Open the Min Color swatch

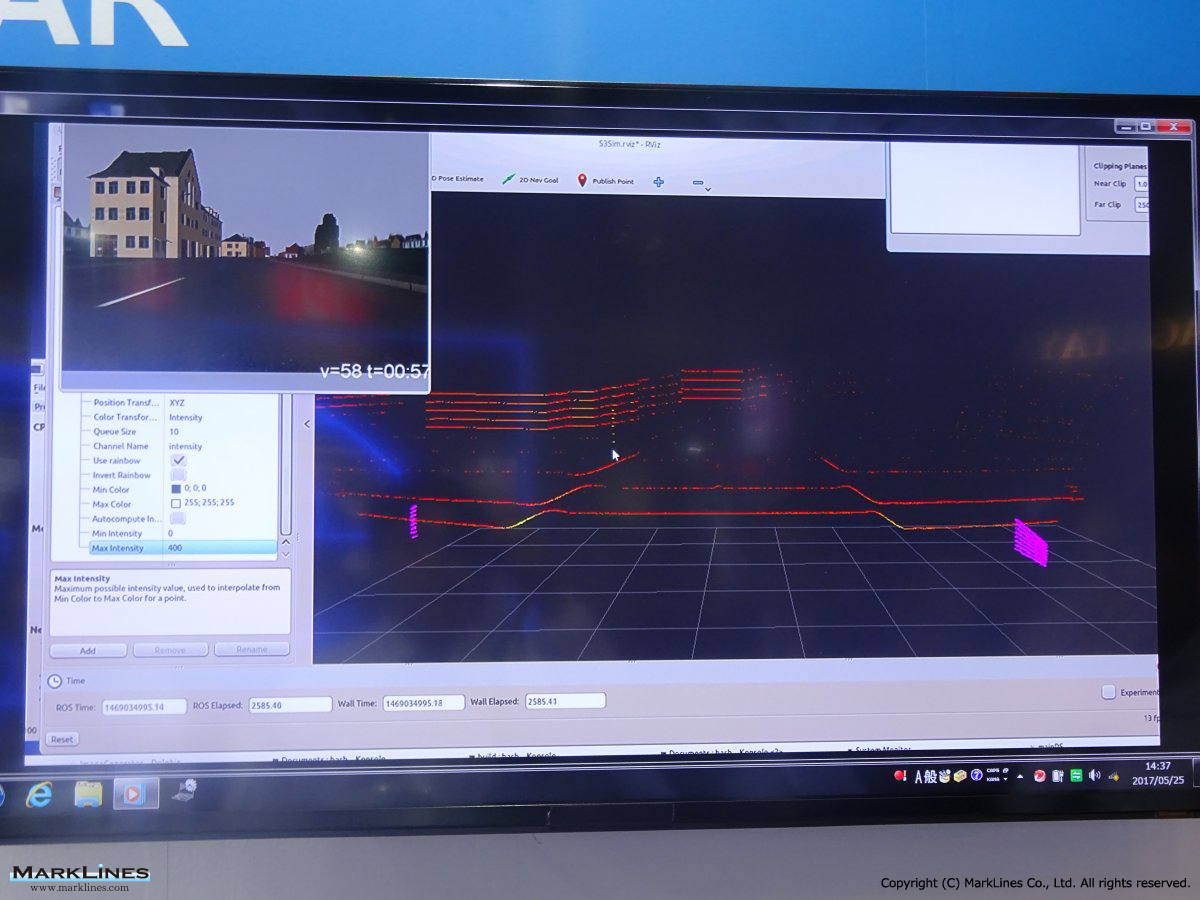point(176,489)
